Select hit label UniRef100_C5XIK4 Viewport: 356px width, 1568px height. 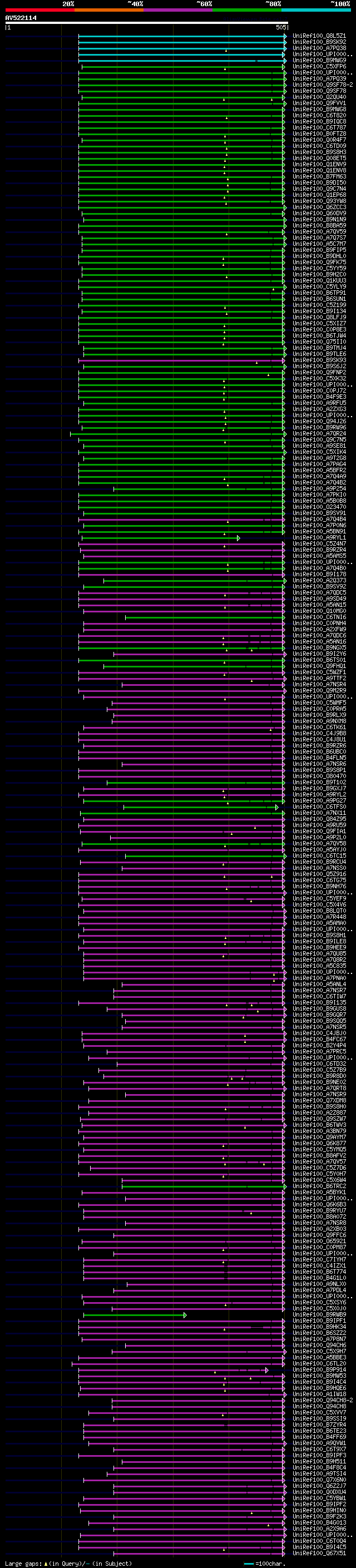click(x=319, y=452)
